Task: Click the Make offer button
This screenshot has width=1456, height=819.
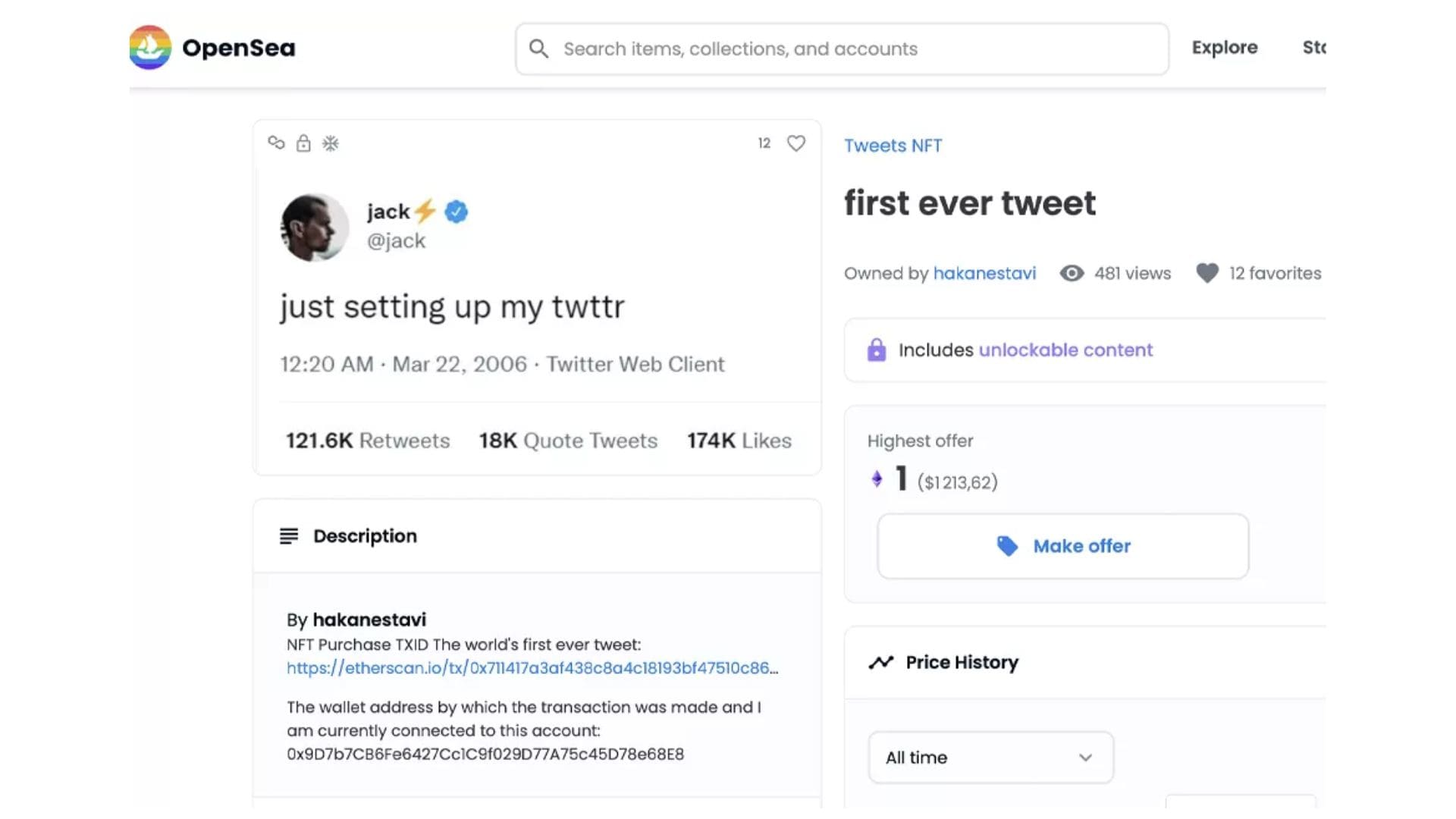Action: pyautogui.click(x=1063, y=546)
